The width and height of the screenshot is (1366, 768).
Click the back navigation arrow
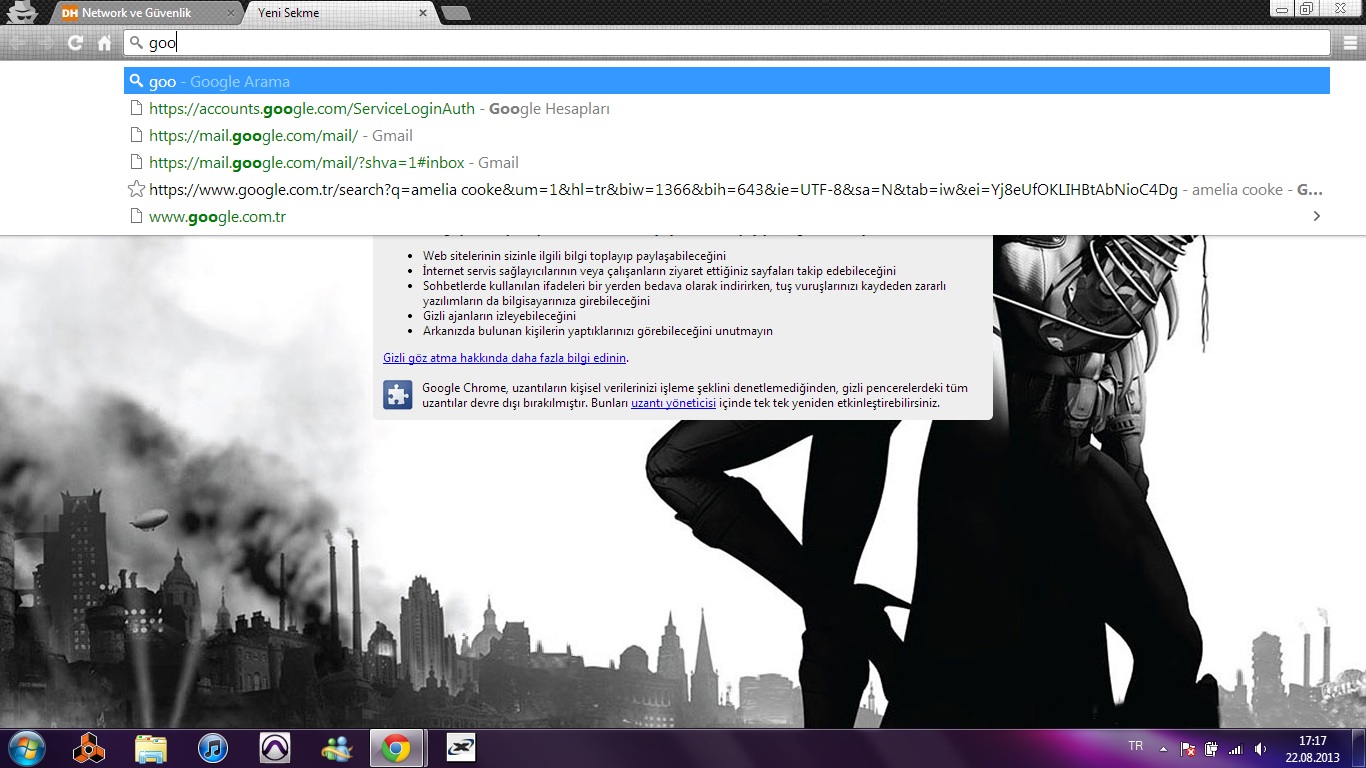tap(19, 43)
